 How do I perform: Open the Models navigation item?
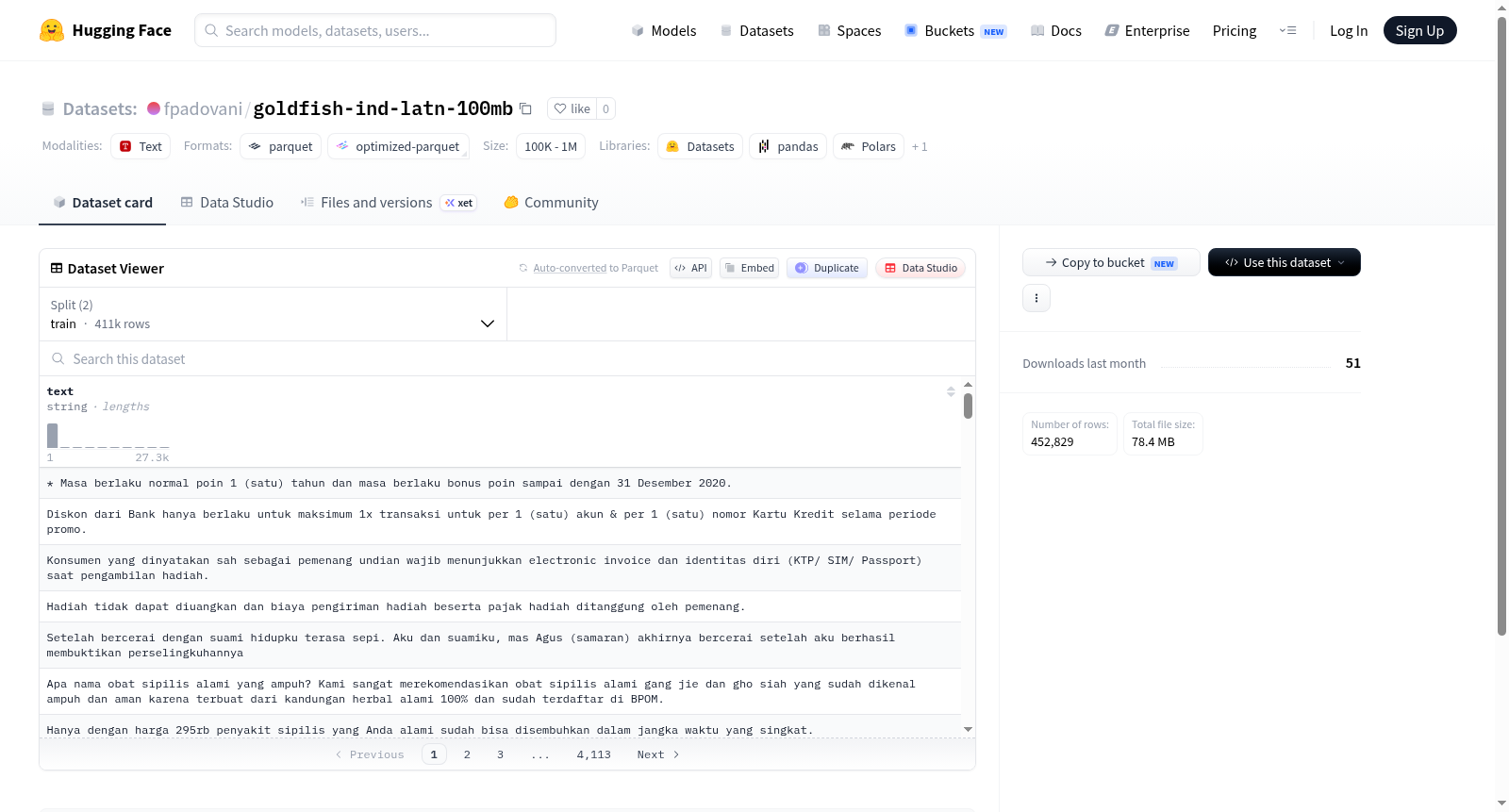pyautogui.click(x=664, y=30)
